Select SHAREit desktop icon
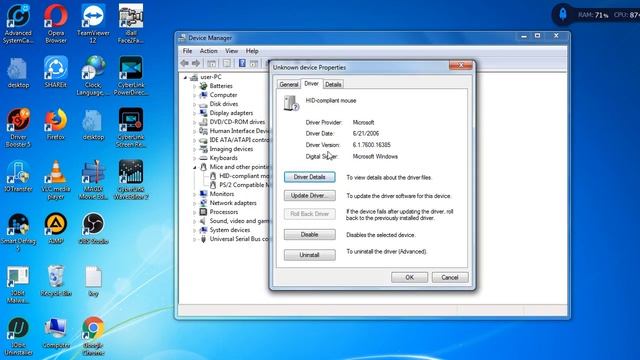This screenshot has width=640, height=360. (56, 72)
